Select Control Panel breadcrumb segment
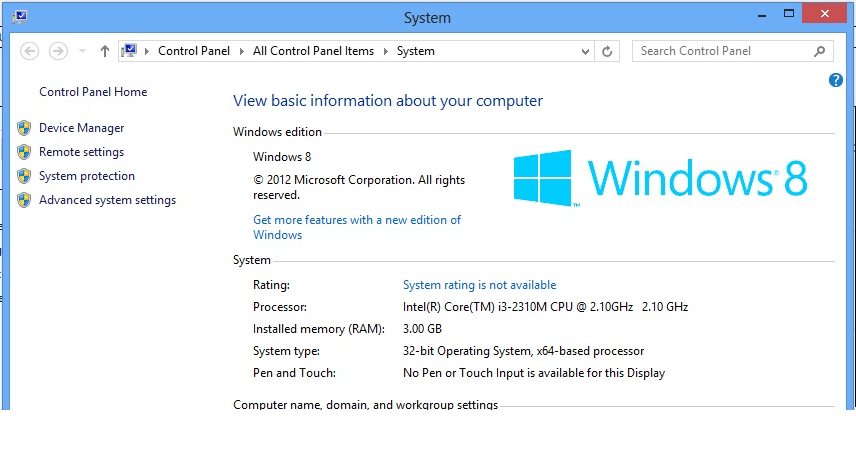 [194, 51]
